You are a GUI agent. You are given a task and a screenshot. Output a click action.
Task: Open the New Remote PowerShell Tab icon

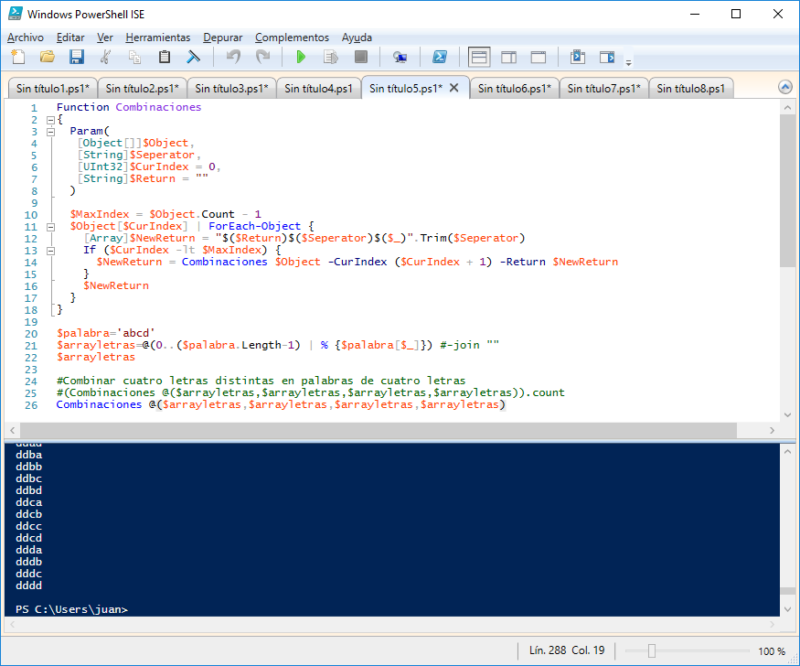[401, 57]
